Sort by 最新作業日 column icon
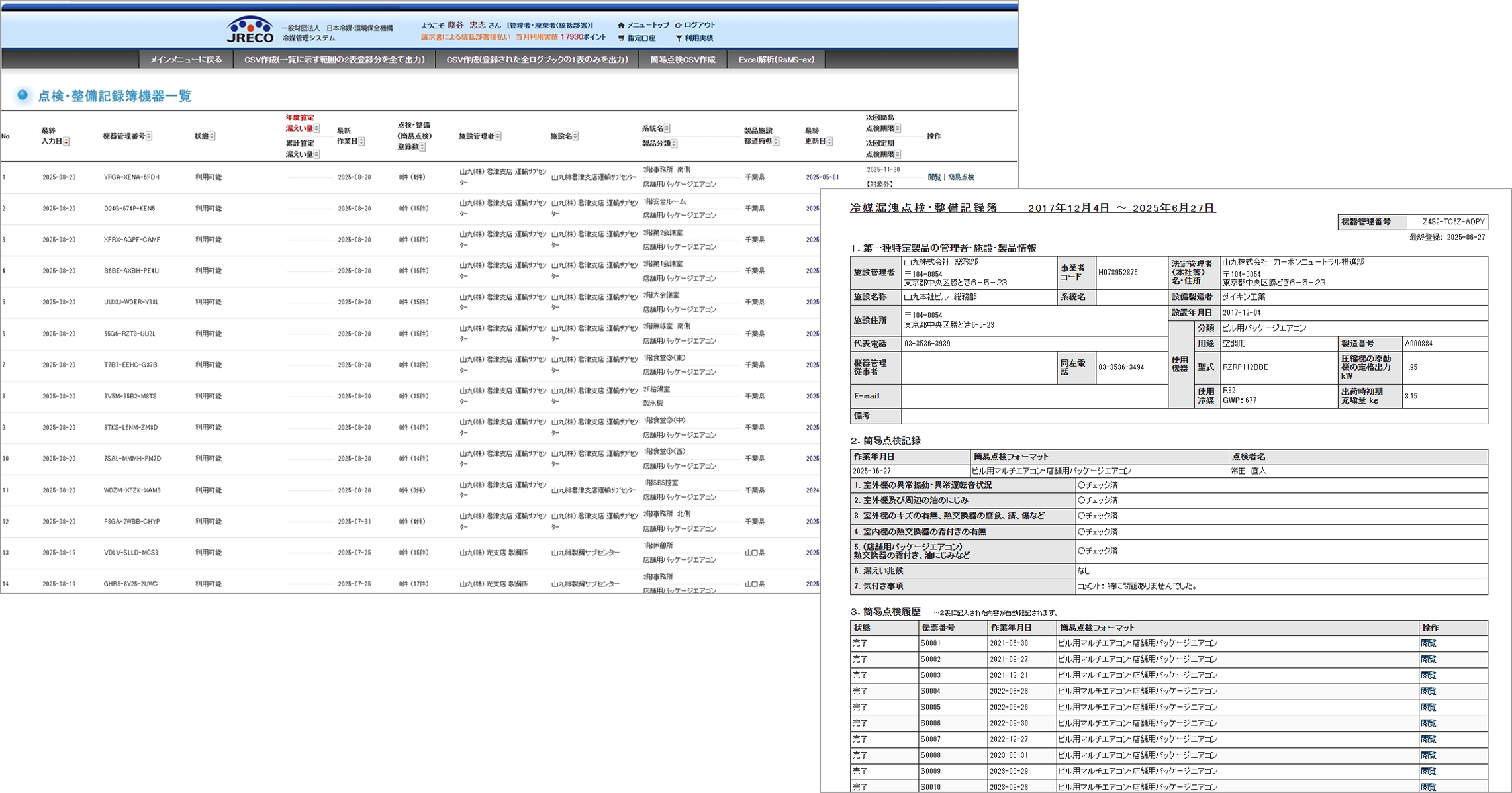The image size is (1512, 793). click(361, 142)
